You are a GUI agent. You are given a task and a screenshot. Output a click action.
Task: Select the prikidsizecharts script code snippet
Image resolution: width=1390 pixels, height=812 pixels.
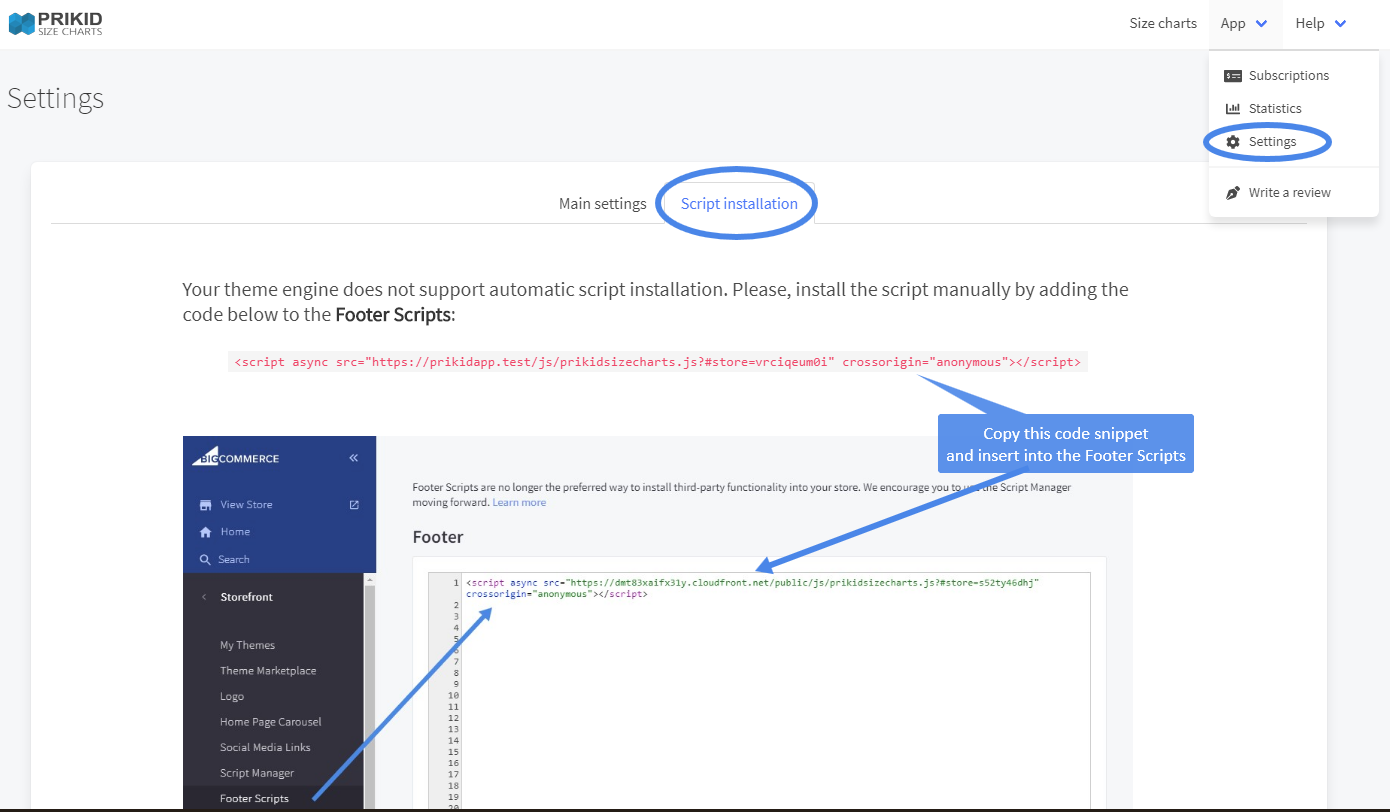coord(657,362)
